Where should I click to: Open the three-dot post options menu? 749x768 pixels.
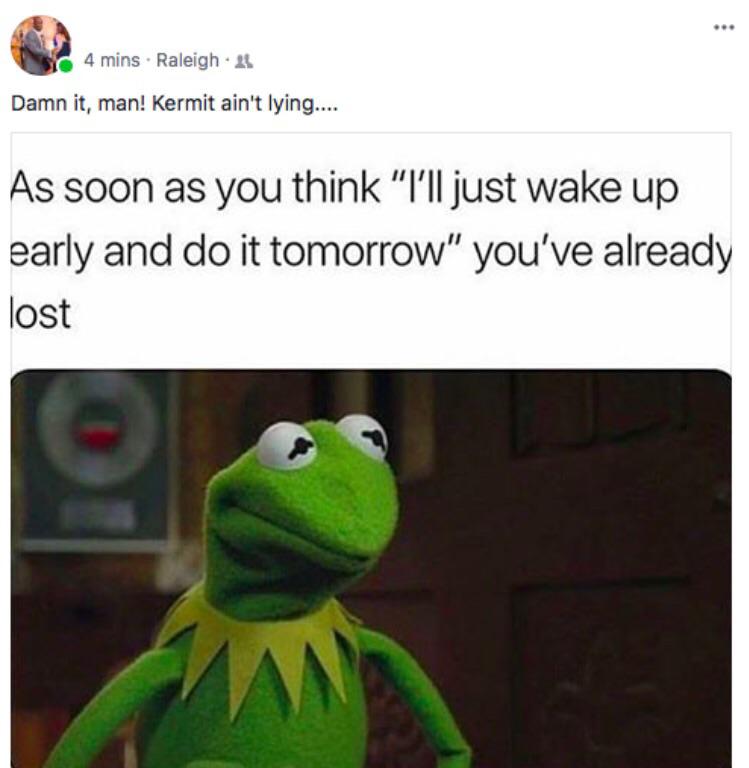724,27
